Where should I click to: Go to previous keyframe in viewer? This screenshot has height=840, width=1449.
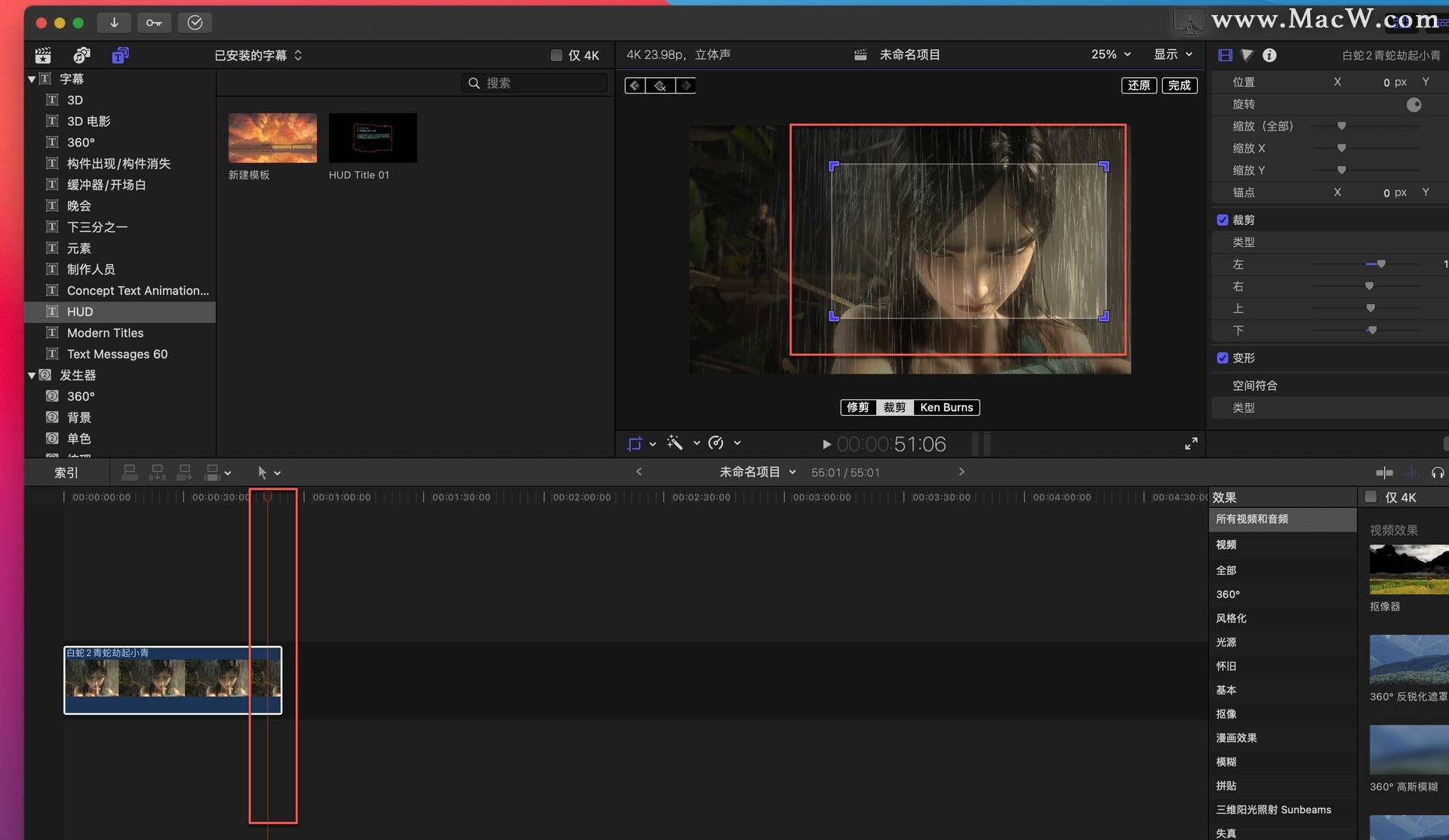point(635,85)
